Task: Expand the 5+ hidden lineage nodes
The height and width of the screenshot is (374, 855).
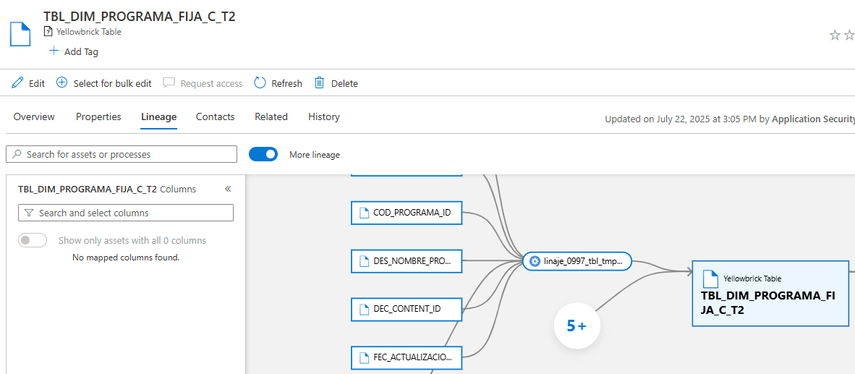Action: point(577,326)
